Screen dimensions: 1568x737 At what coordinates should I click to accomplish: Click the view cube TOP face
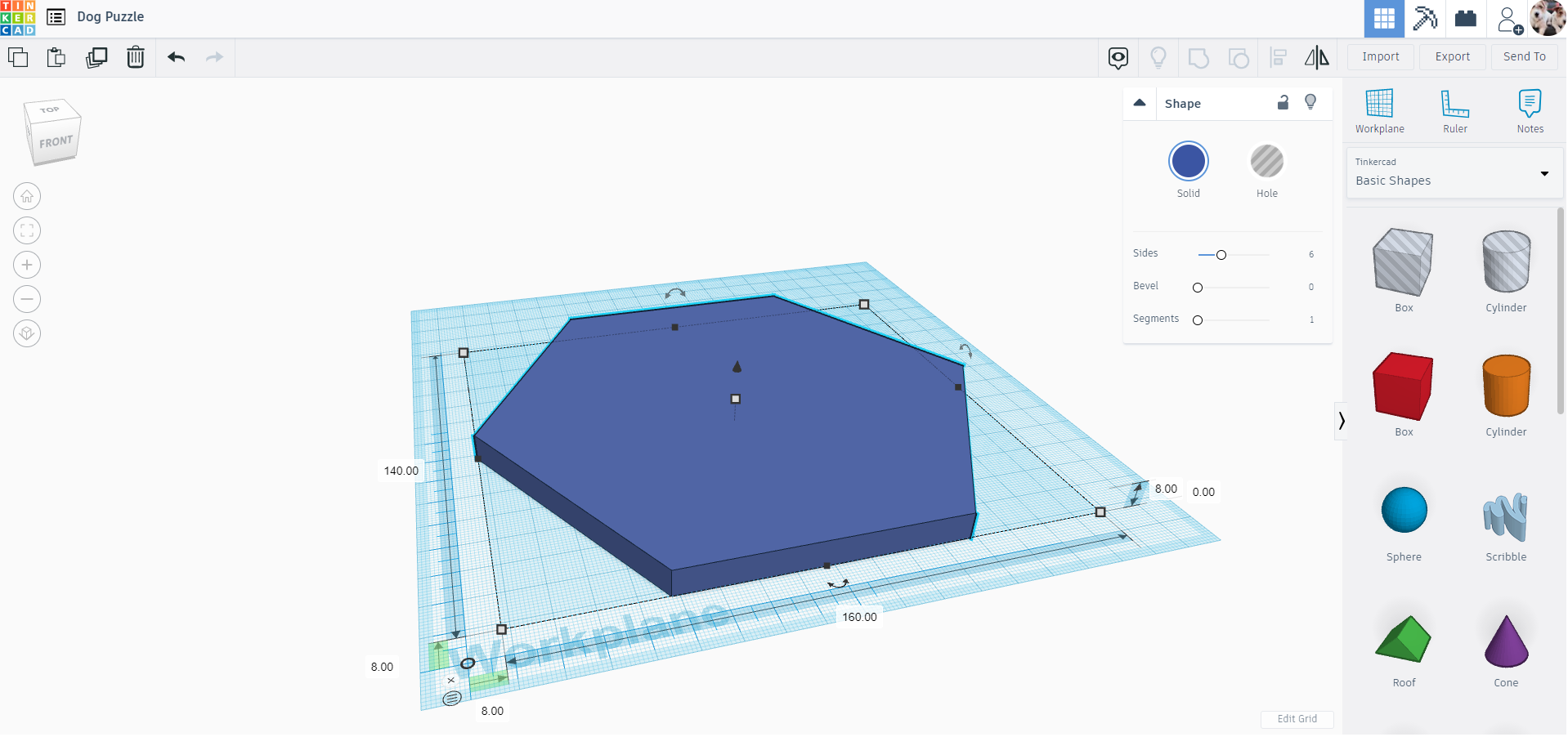[x=50, y=109]
